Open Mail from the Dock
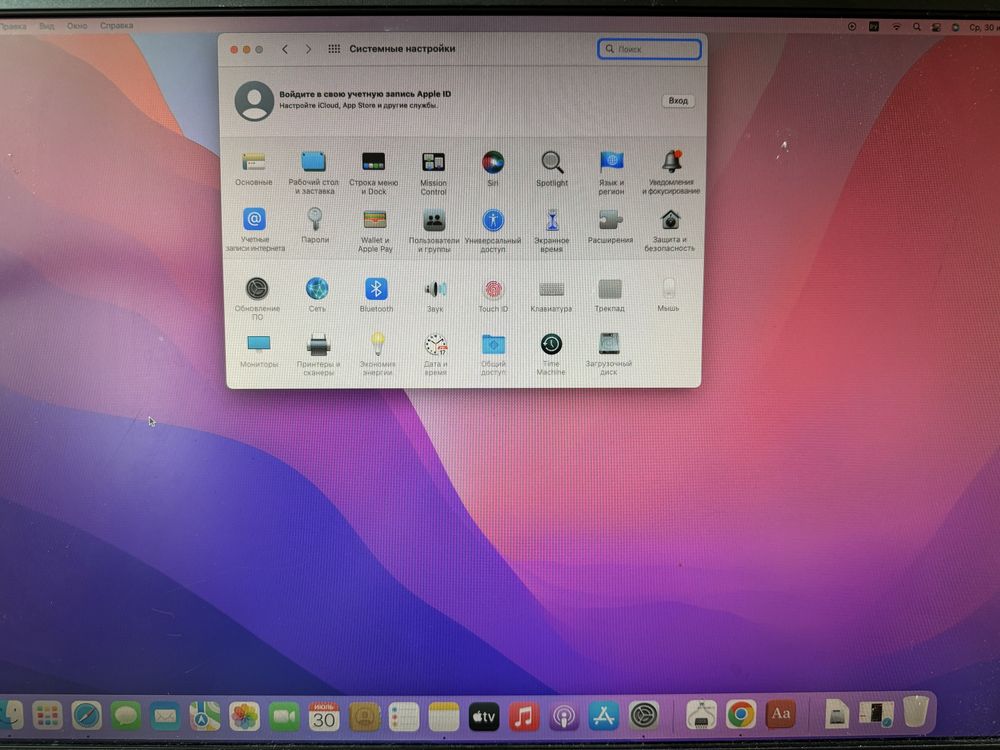This screenshot has height=750, width=1000. coord(165,716)
